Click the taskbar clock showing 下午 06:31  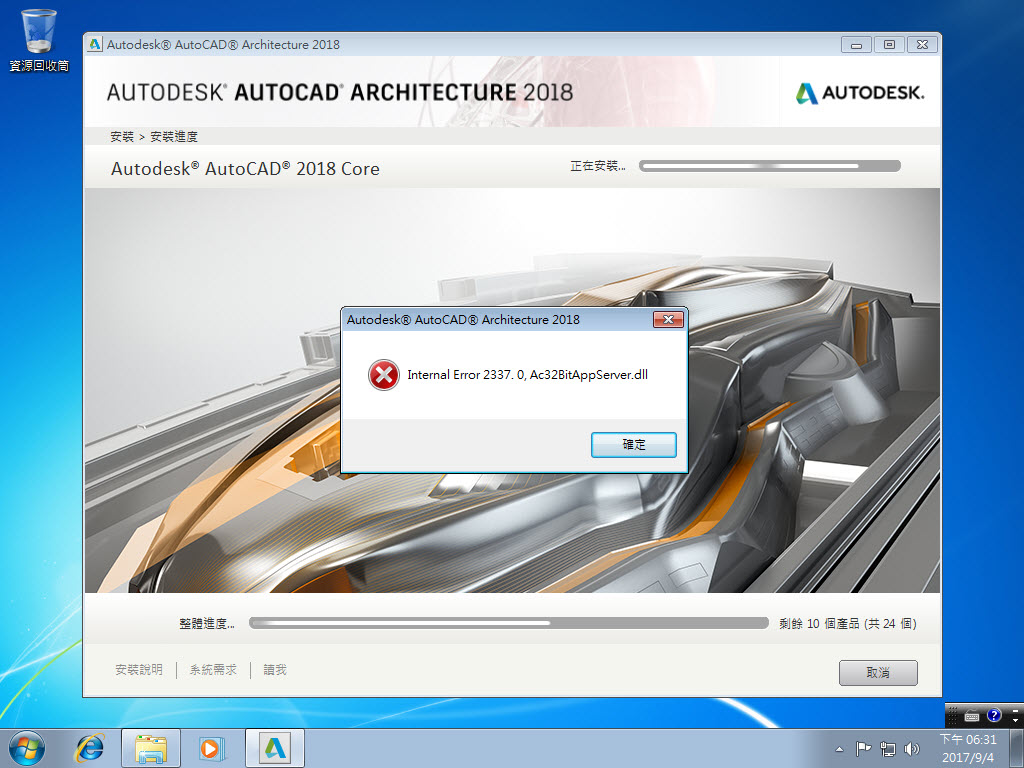(968, 748)
